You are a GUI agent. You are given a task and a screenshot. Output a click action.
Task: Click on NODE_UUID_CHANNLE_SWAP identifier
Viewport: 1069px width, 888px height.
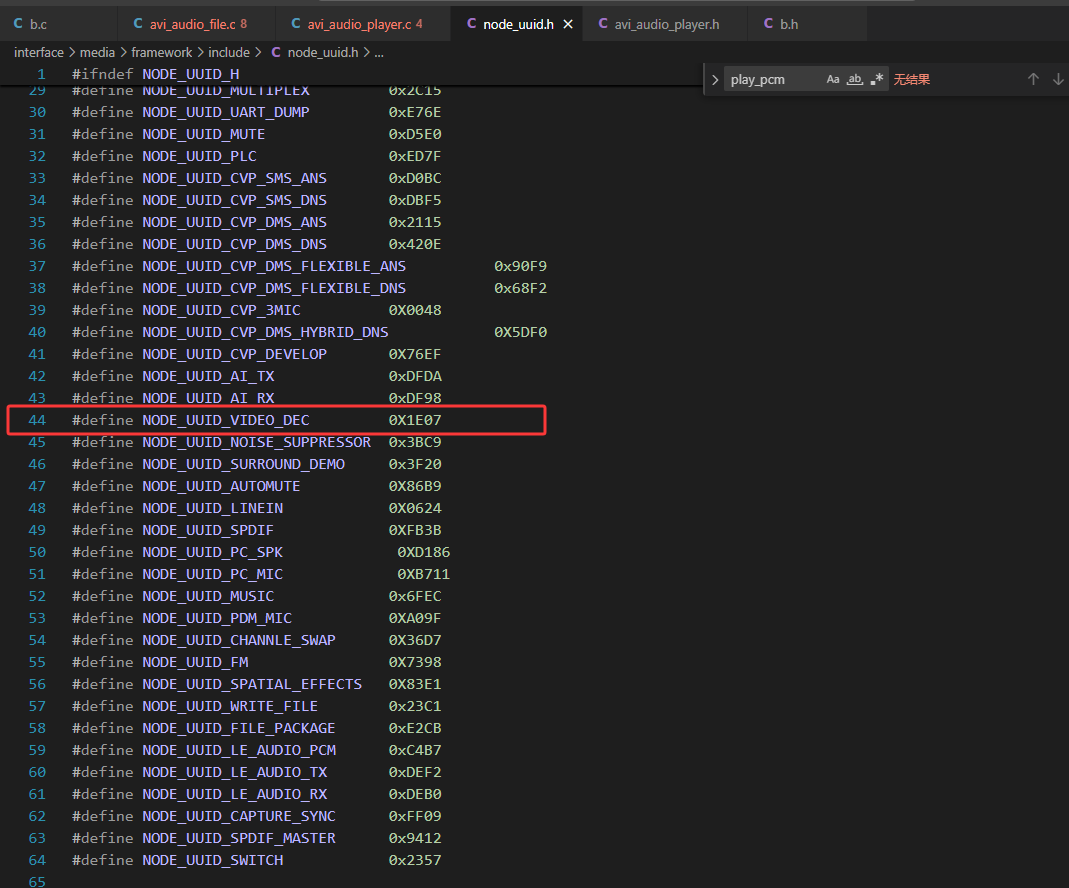coord(239,641)
